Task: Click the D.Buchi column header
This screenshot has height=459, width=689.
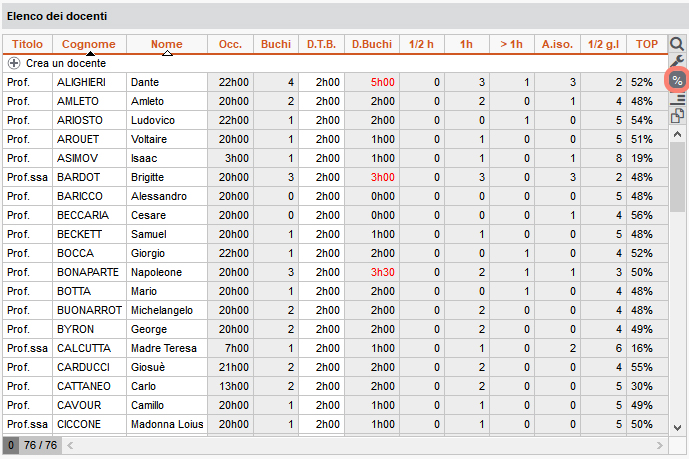Action: click(372, 44)
